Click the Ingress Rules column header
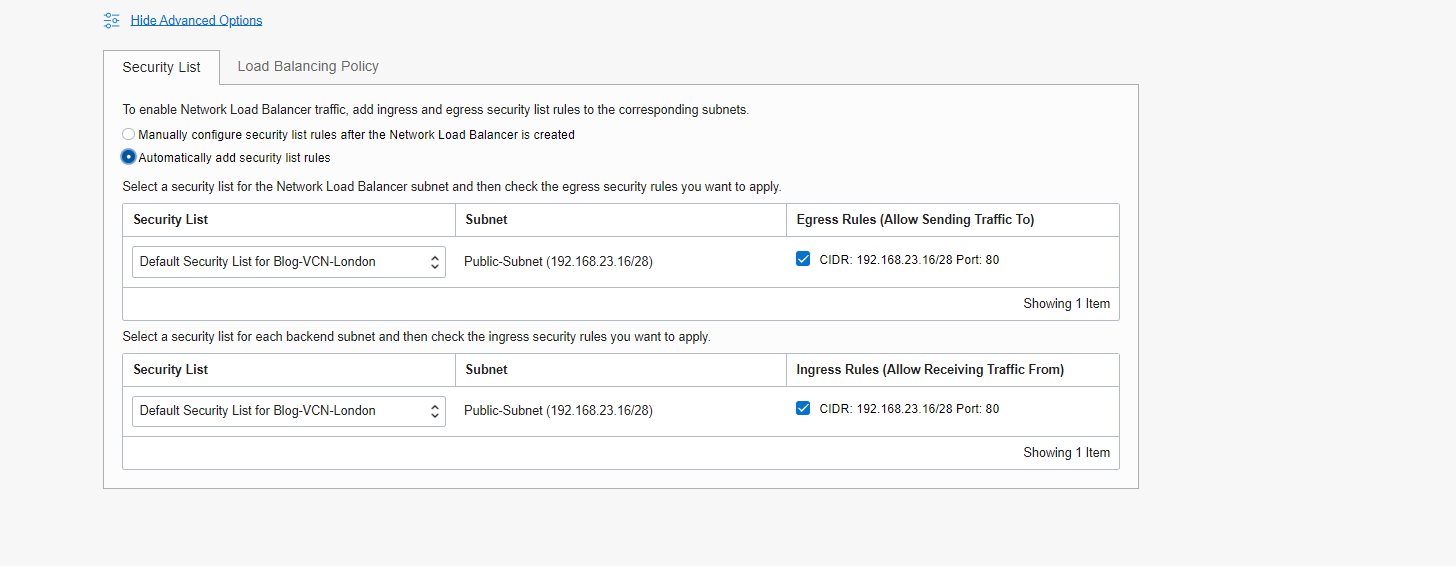The image size is (1456, 566). tap(930, 369)
